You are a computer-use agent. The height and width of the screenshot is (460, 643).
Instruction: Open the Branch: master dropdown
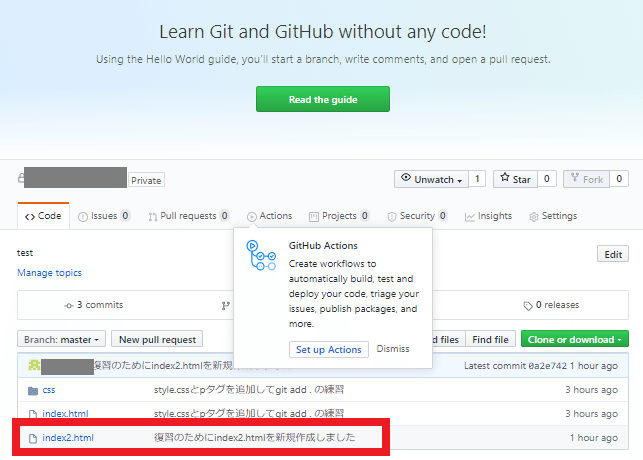pyautogui.click(x=61, y=339)
